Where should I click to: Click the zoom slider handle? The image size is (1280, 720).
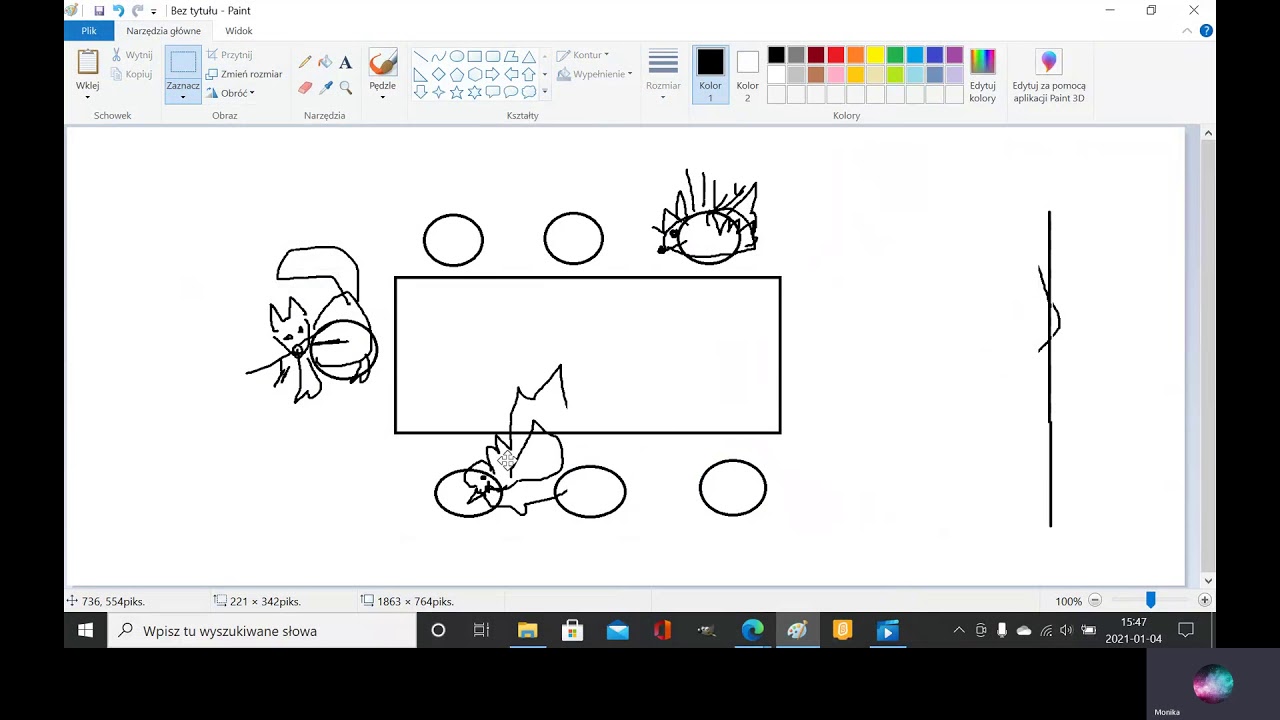click(x=1150, y=600)
